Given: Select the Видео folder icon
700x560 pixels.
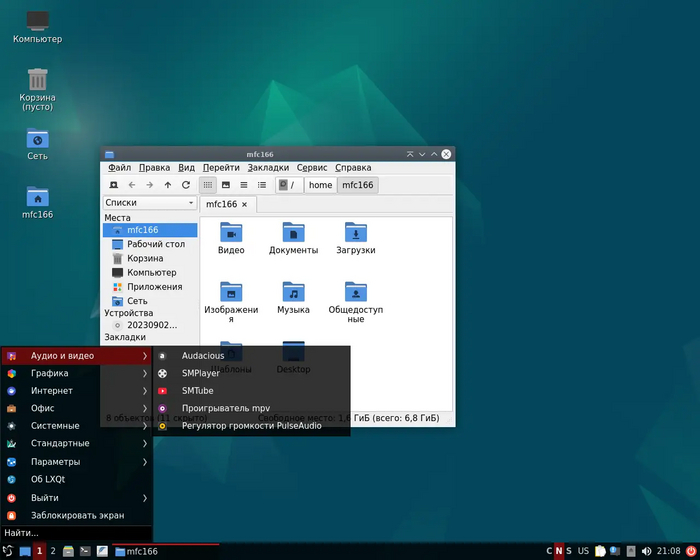Looking at the screenshot, I should coord(231,233).
